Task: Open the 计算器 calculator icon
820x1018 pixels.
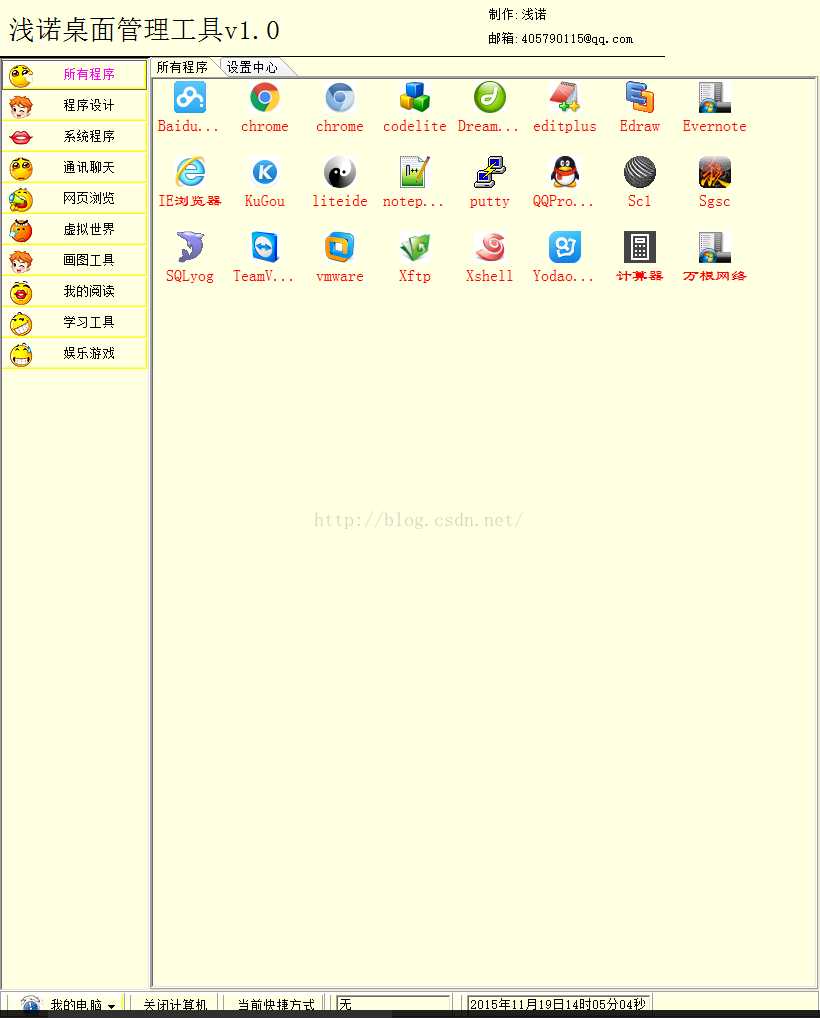Action: click(x=640, y=247)
